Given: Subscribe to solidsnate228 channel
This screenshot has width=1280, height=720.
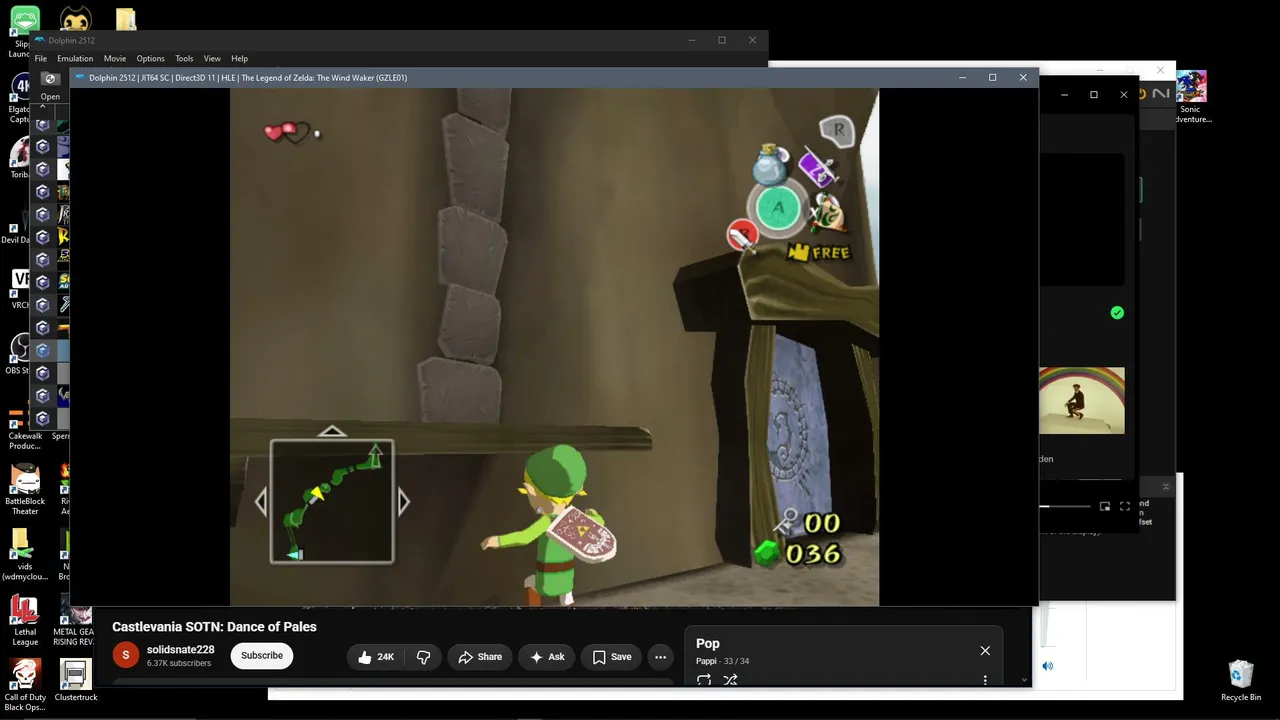Looking at the screenshot, I should click(262, 656).
